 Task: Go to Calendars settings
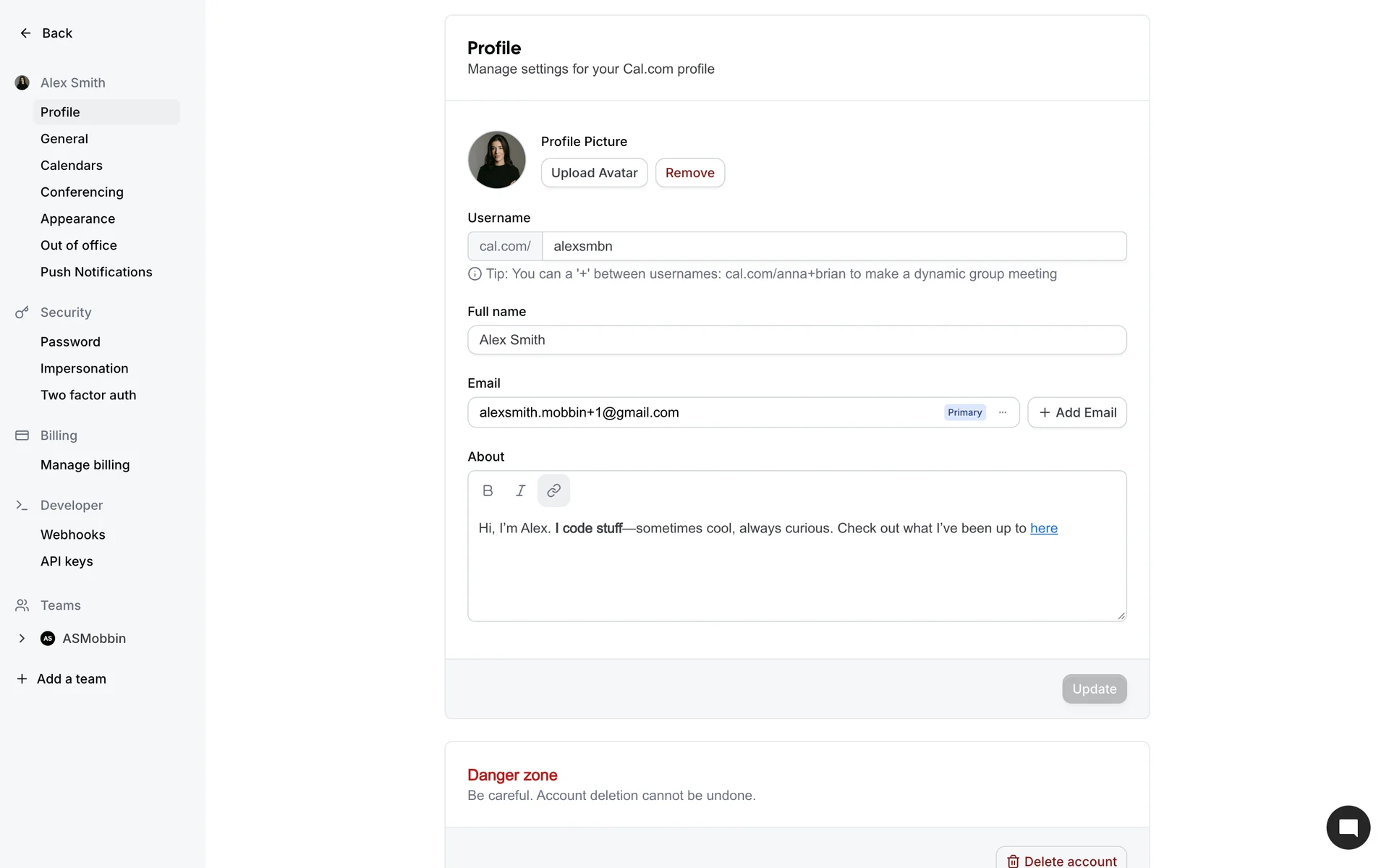72,166
